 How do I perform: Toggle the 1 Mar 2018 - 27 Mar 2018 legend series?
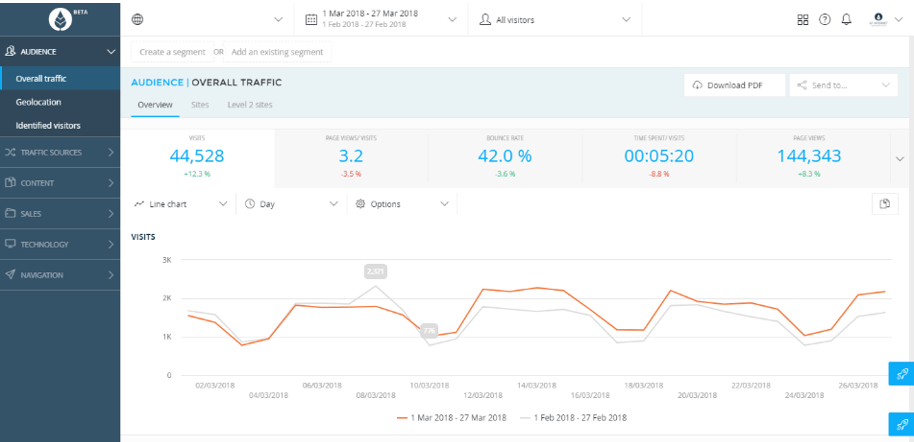[x=451, y=417]
